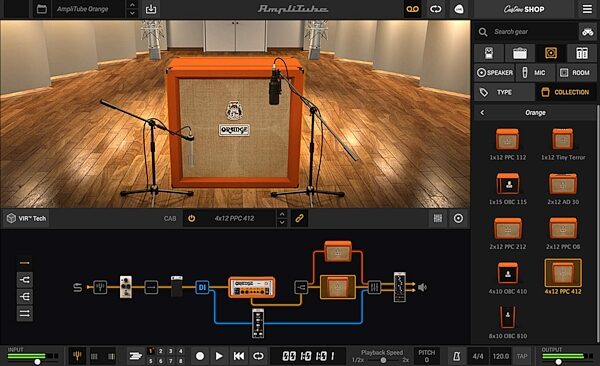
Task: Open the 4x12 PPC 412 cabinet selector
Action: 234,218
